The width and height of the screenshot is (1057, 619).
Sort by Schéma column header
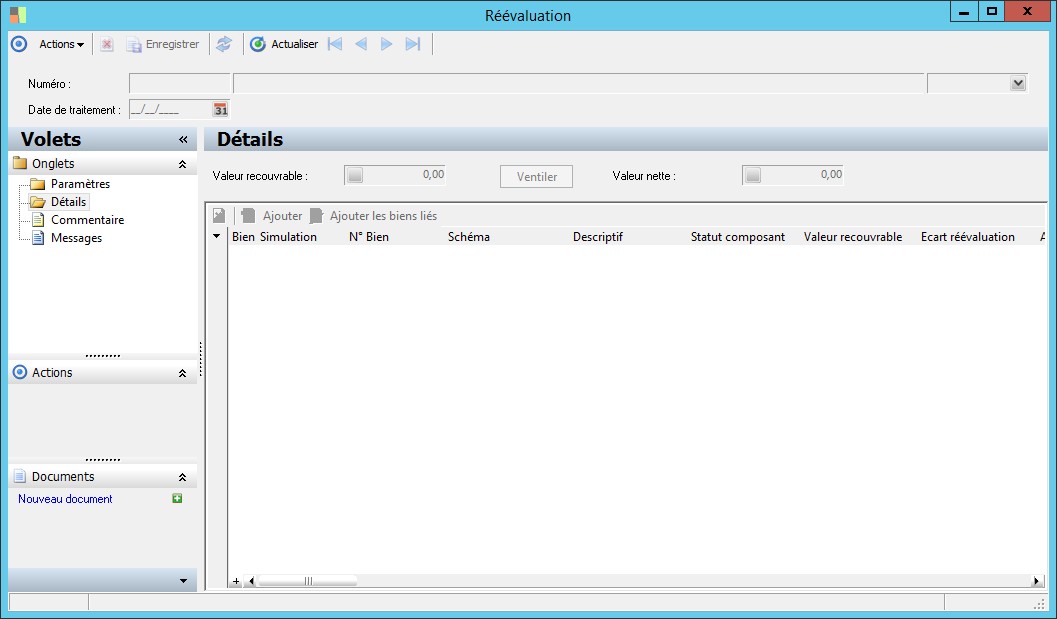click(x=469, y=237)
